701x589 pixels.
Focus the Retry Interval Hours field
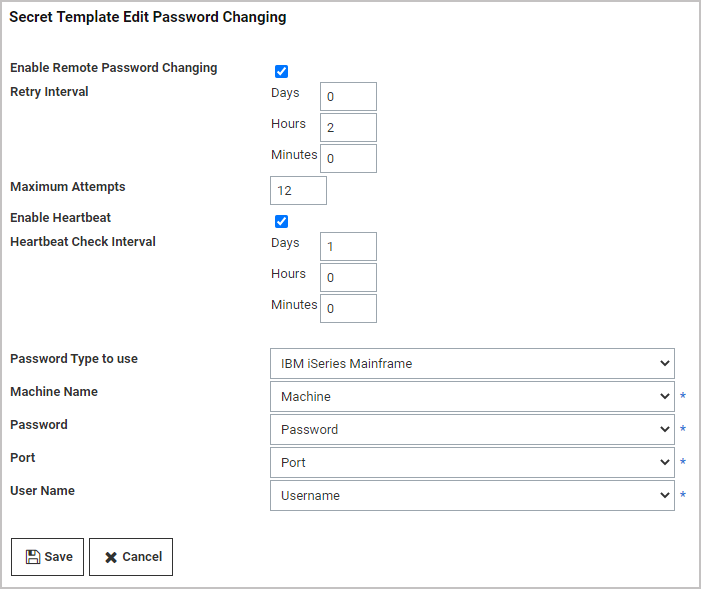(348, 128)
